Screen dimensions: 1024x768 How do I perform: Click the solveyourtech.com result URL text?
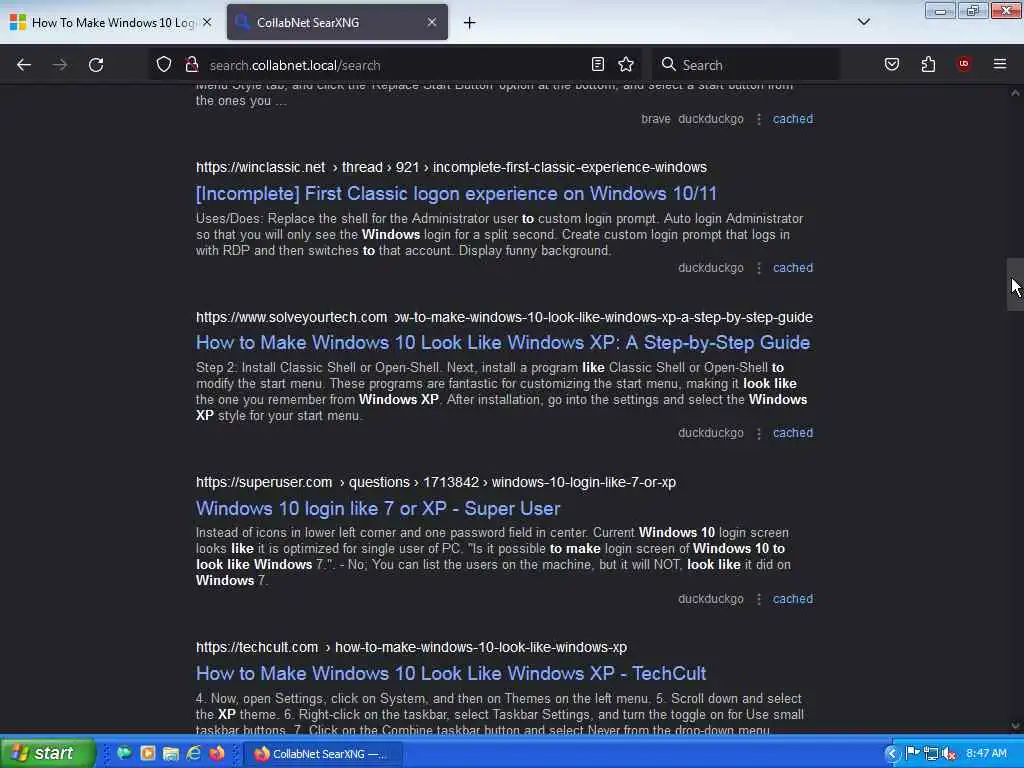click(504, 317)
